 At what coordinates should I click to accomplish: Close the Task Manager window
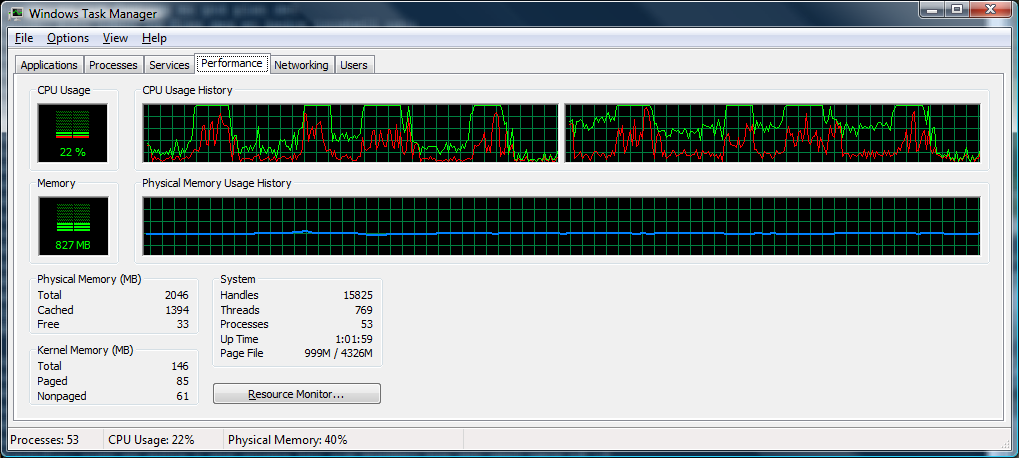(x=989, y=9)
